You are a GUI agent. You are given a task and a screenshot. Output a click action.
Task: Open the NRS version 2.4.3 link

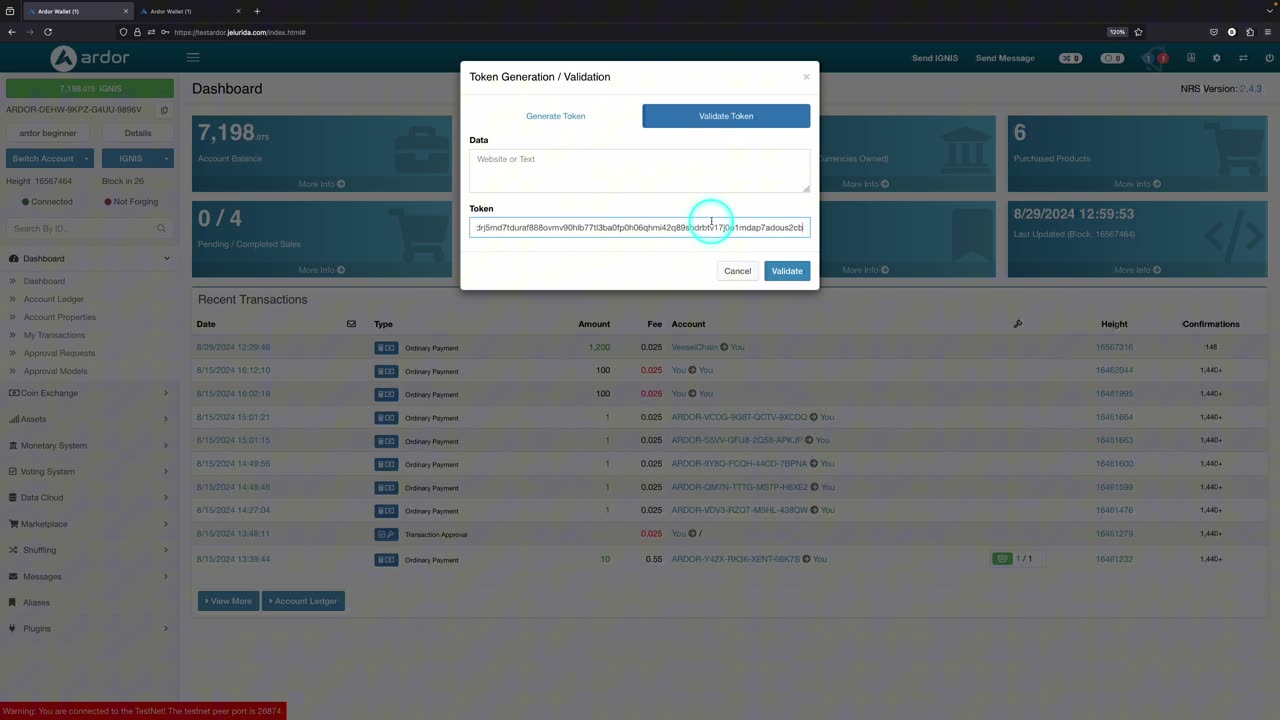[1250, 89]
